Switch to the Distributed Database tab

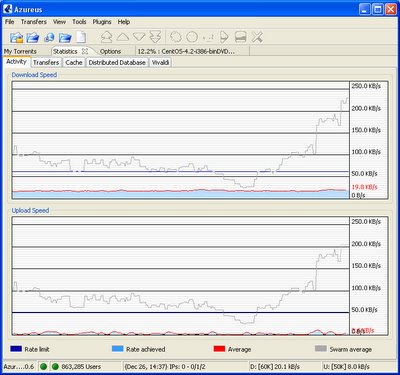click(117, 62)
